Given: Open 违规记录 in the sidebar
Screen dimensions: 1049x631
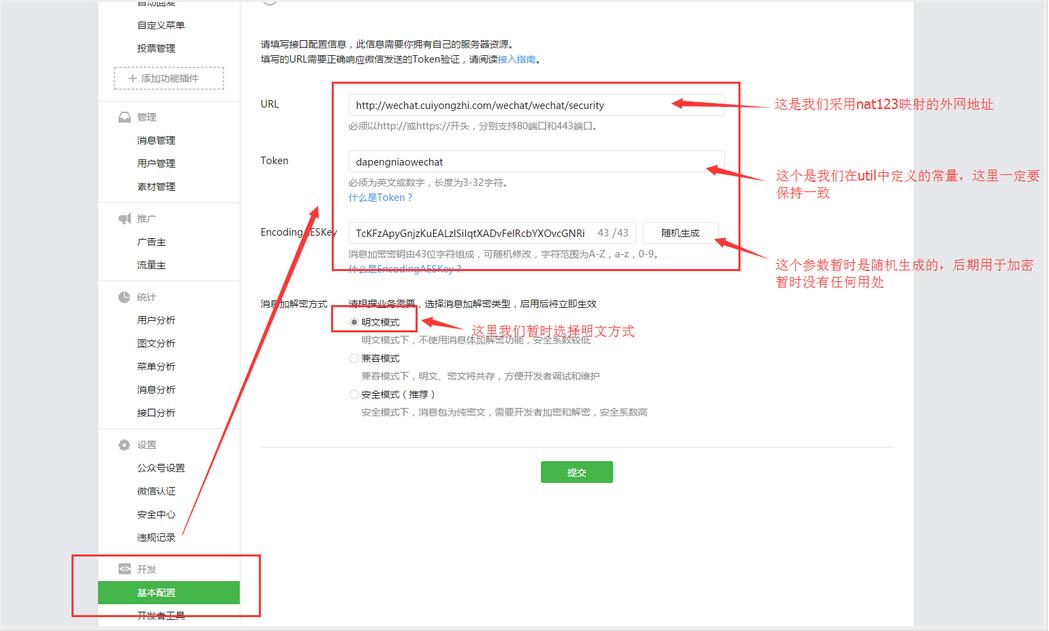Looking at the screenshot, I should tap(156, 537).
